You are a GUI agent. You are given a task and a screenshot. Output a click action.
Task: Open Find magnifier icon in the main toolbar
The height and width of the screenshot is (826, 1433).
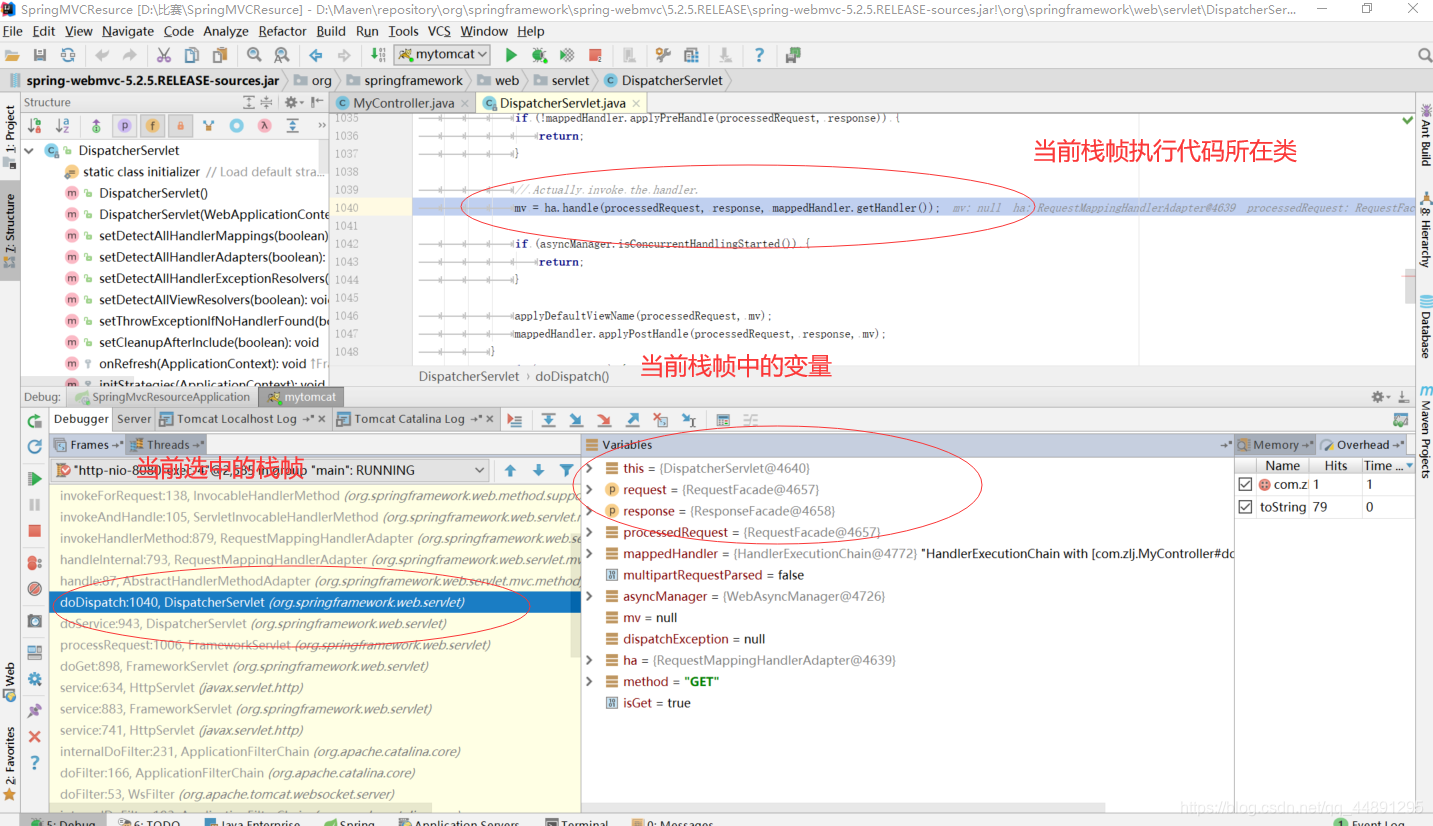pyautogui.click(x=254, y=55)
